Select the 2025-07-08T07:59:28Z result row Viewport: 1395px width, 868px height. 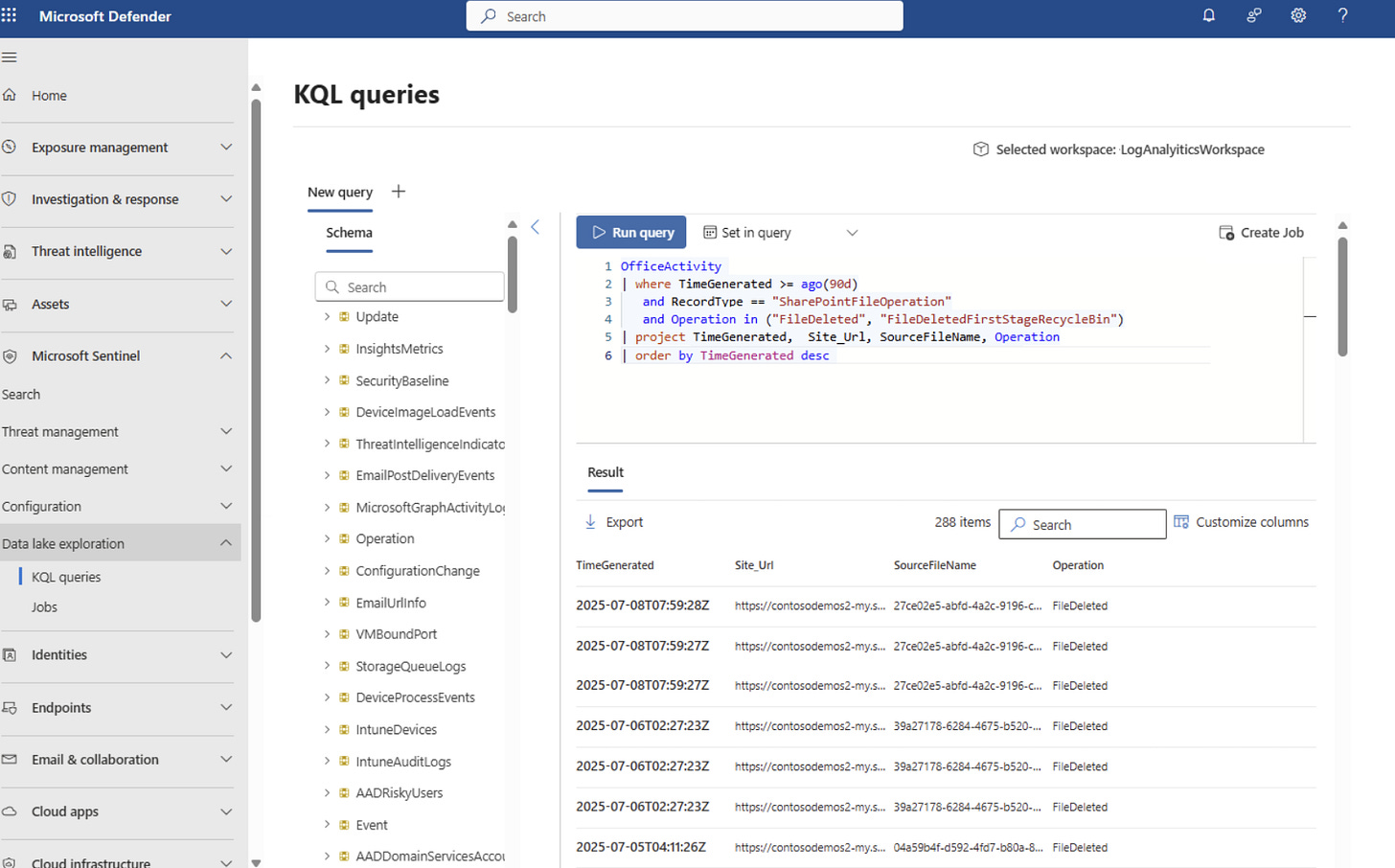coord(946,605)
